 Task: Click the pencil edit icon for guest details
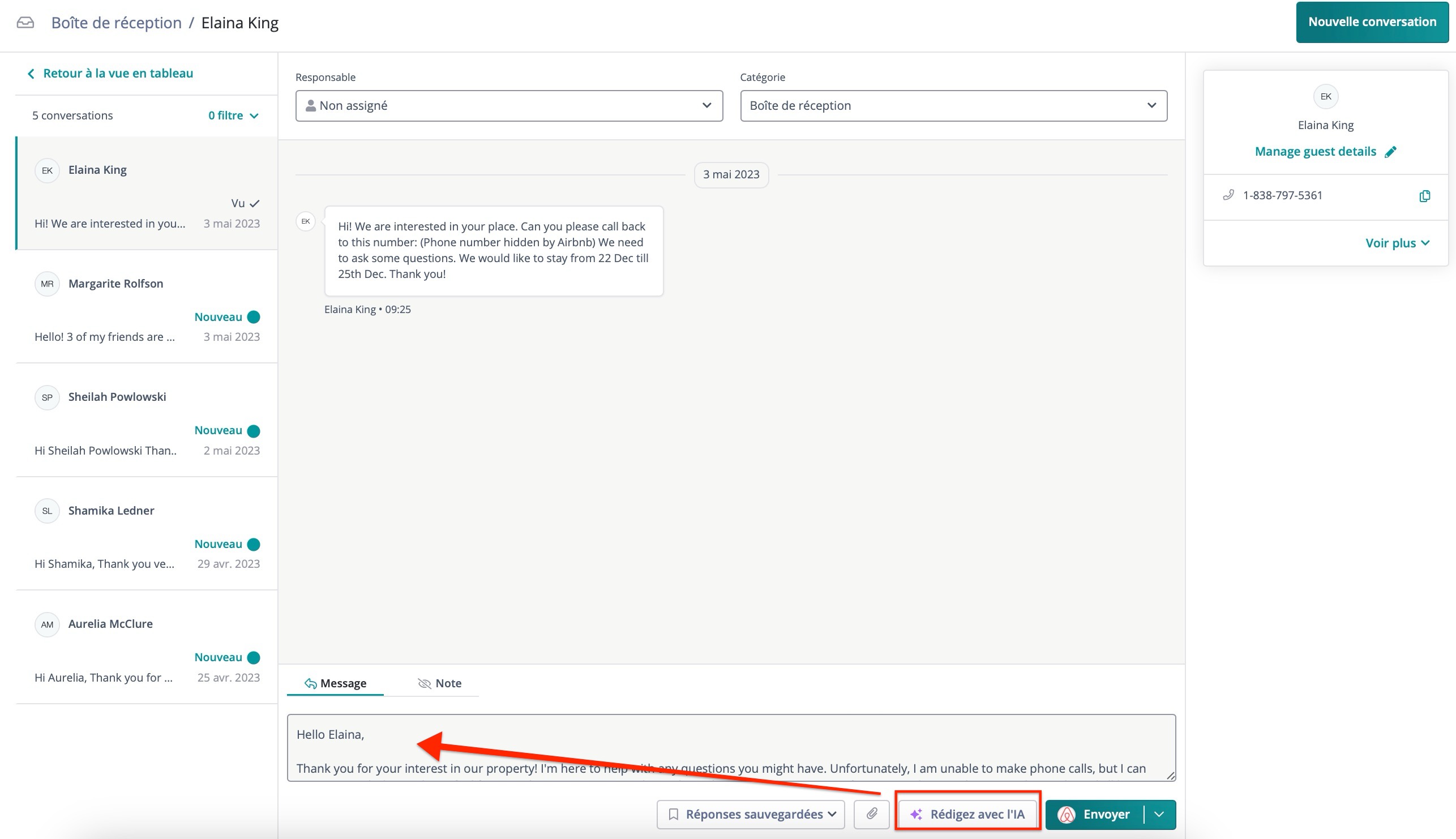click(1390, 152)
